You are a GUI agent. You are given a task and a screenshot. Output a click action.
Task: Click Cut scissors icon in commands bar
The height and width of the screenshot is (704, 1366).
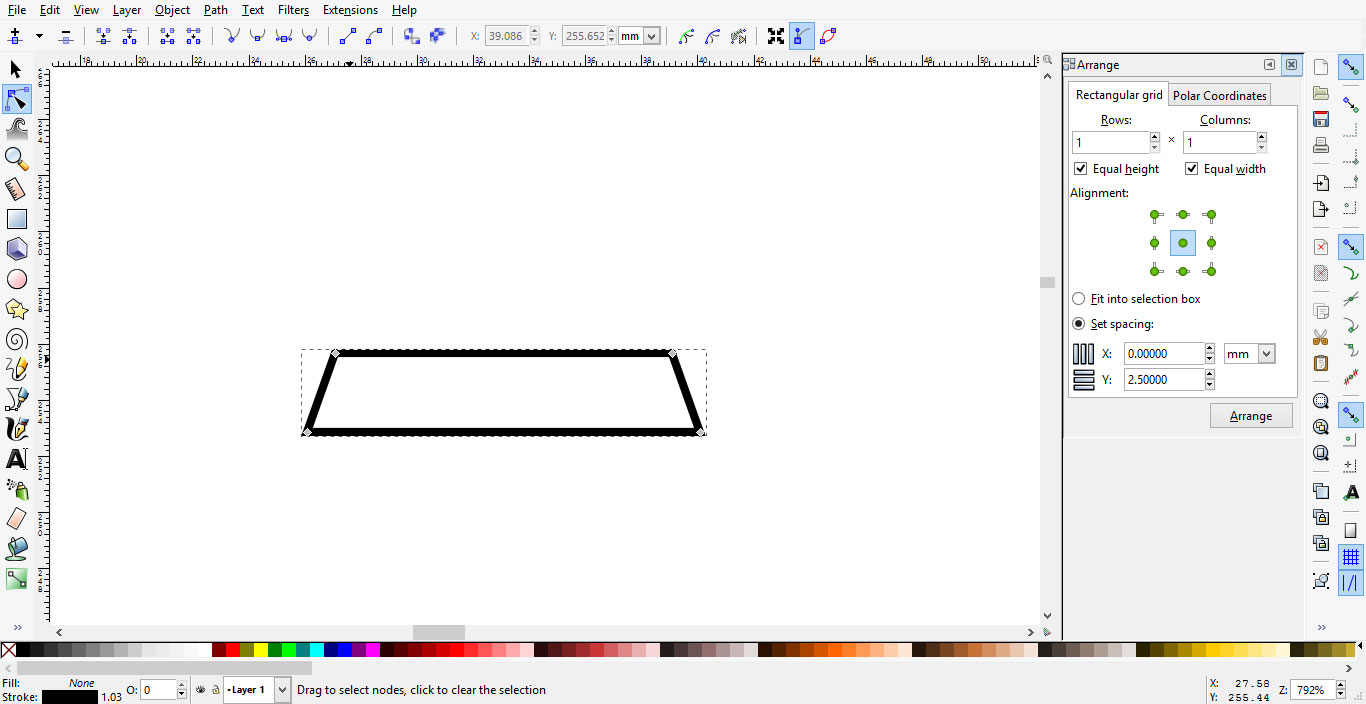pos(1321,337)
